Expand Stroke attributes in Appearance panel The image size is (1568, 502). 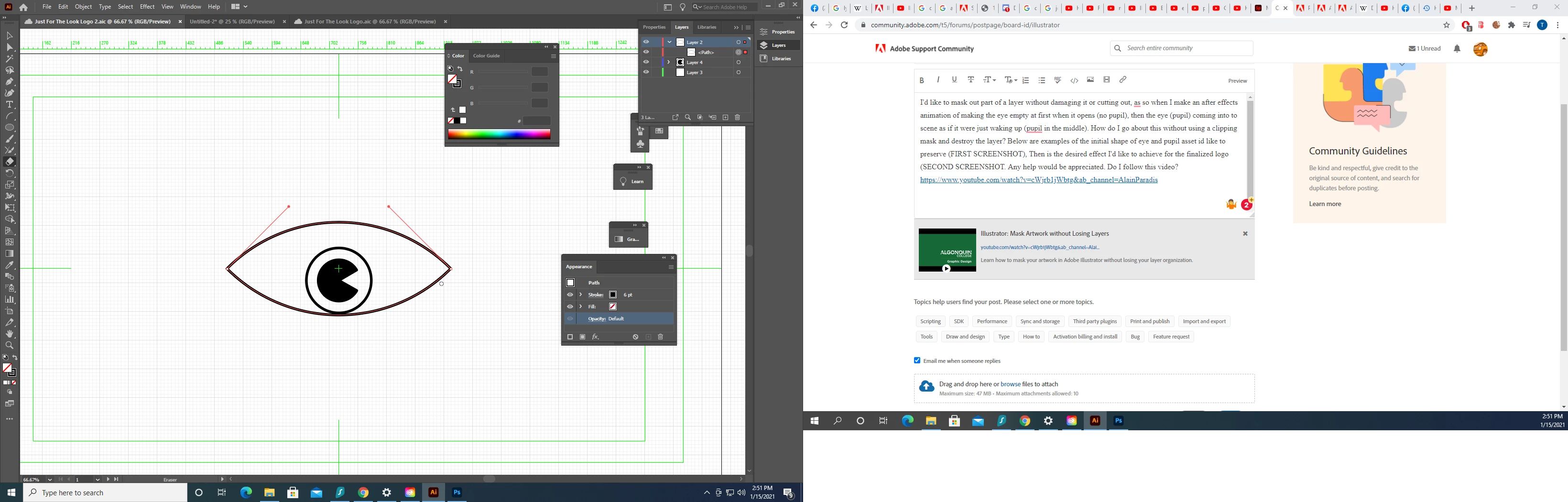(x=581, y=295)
